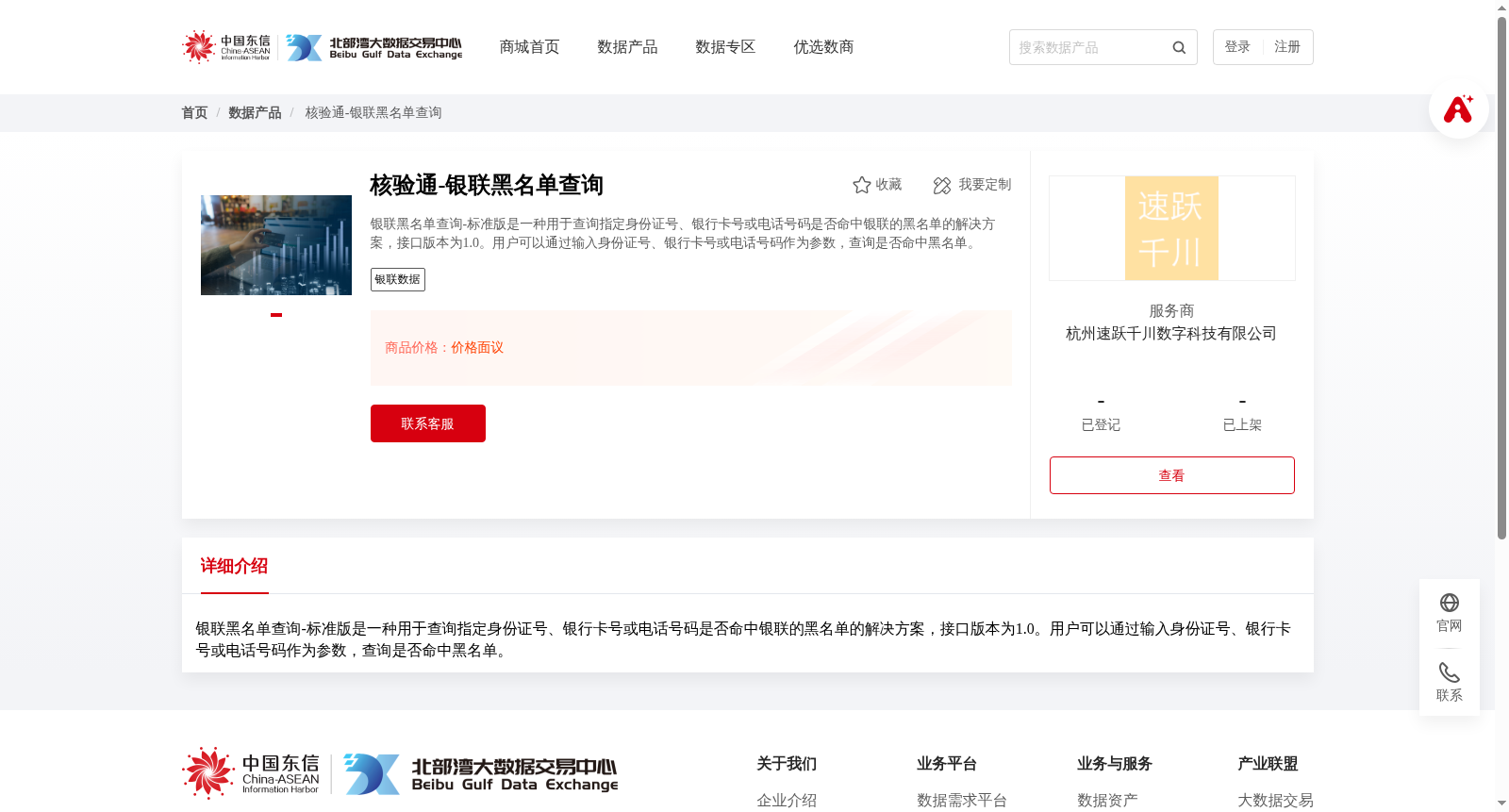Click the China-ASEAN Information Harbor logo in header
Screen dimensions: 1509x812
coord(226,46)
